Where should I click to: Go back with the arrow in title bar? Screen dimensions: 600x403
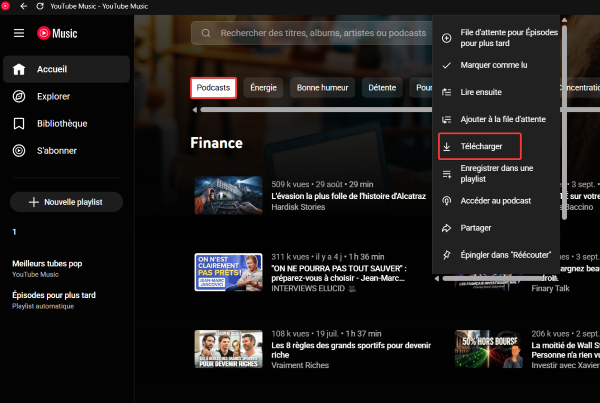(24, 6)
